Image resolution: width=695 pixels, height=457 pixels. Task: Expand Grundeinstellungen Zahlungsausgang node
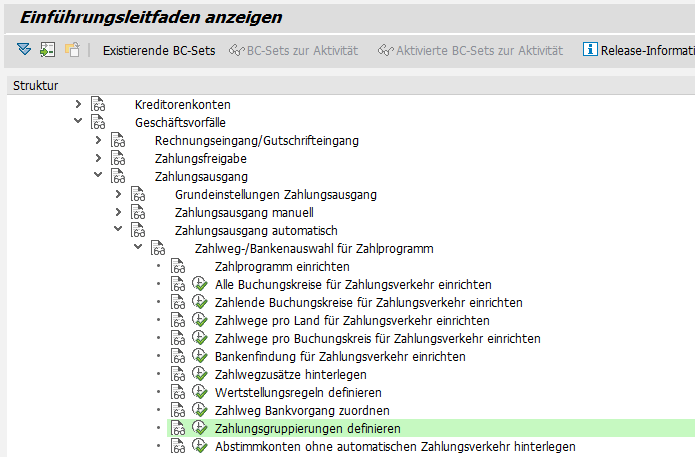tap(118, 195)
